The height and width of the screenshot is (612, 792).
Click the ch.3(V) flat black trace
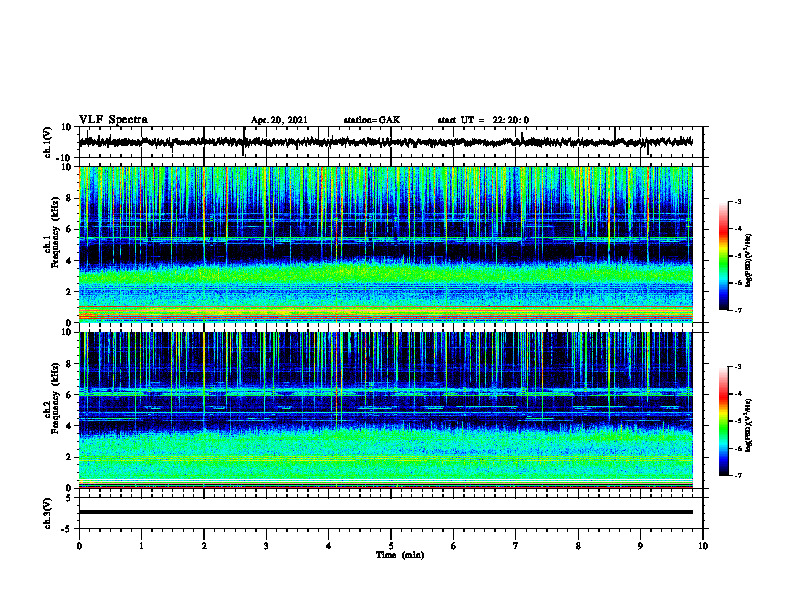386,512
